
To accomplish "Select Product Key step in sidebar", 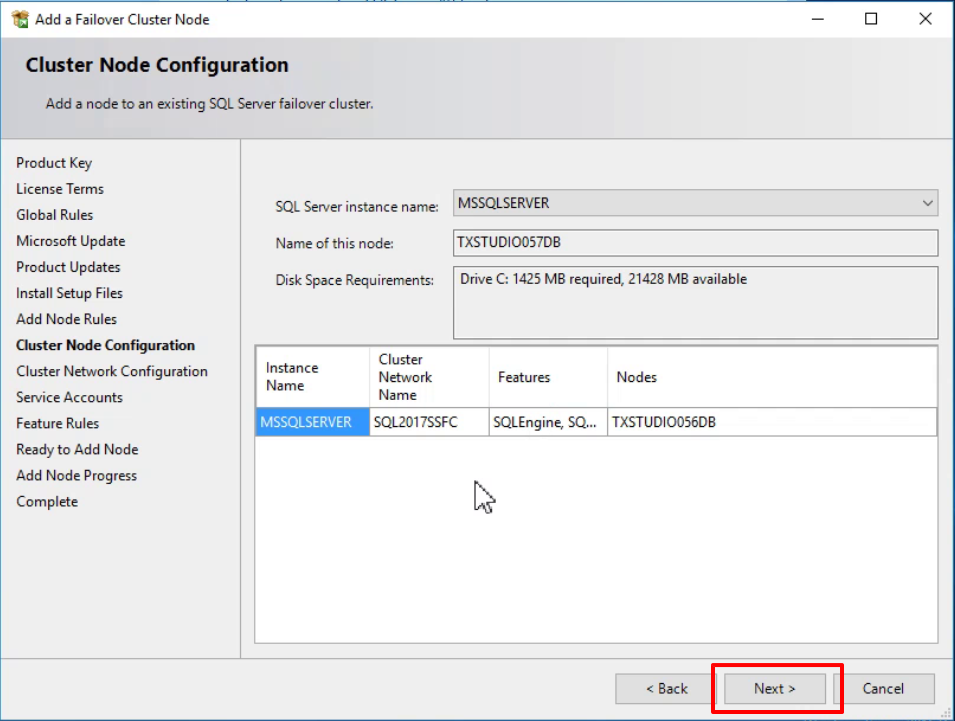I will point(54,163).
